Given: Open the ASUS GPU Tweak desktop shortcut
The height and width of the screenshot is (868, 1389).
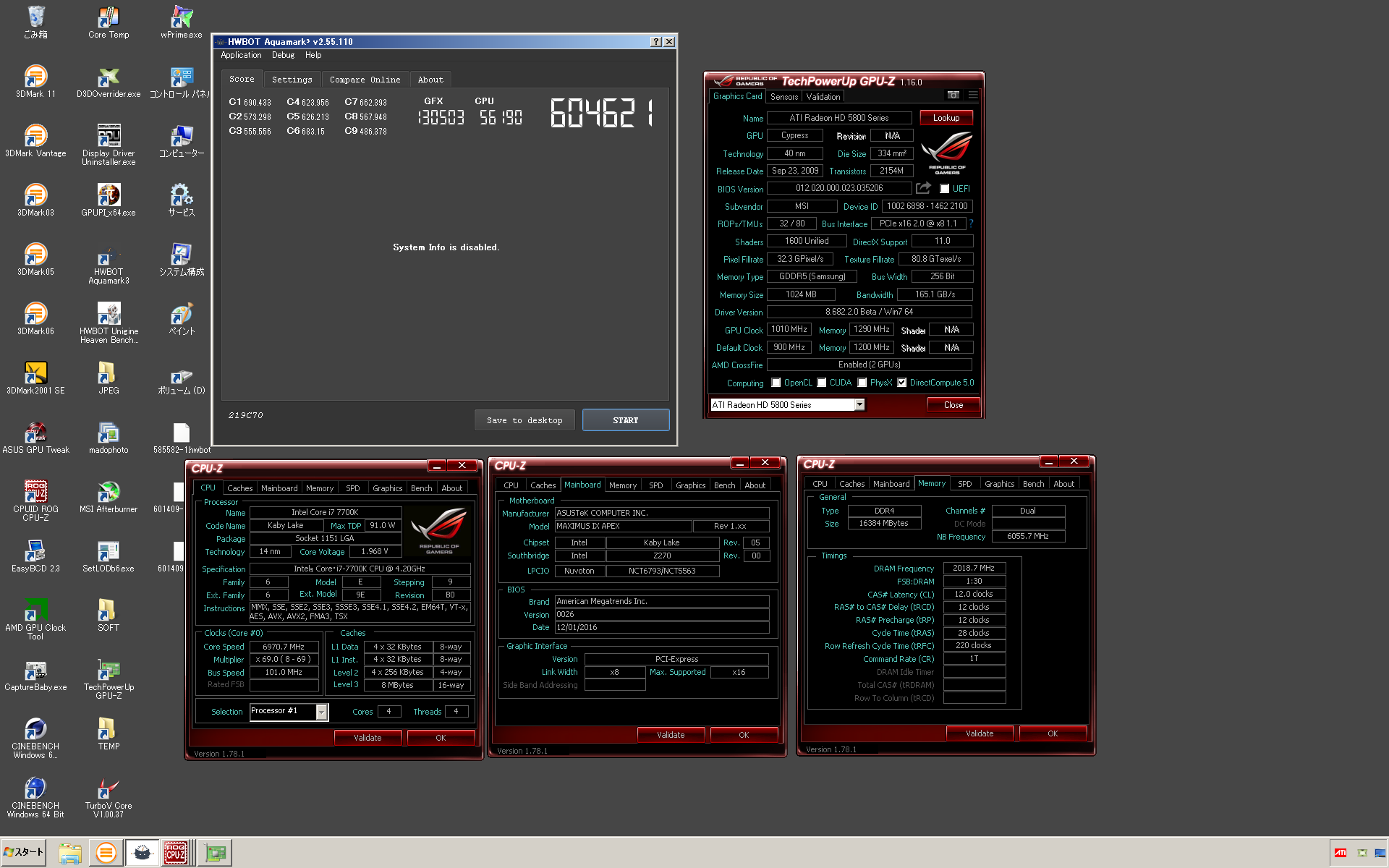Looking at the screenshot, I should tap(35, 438).
